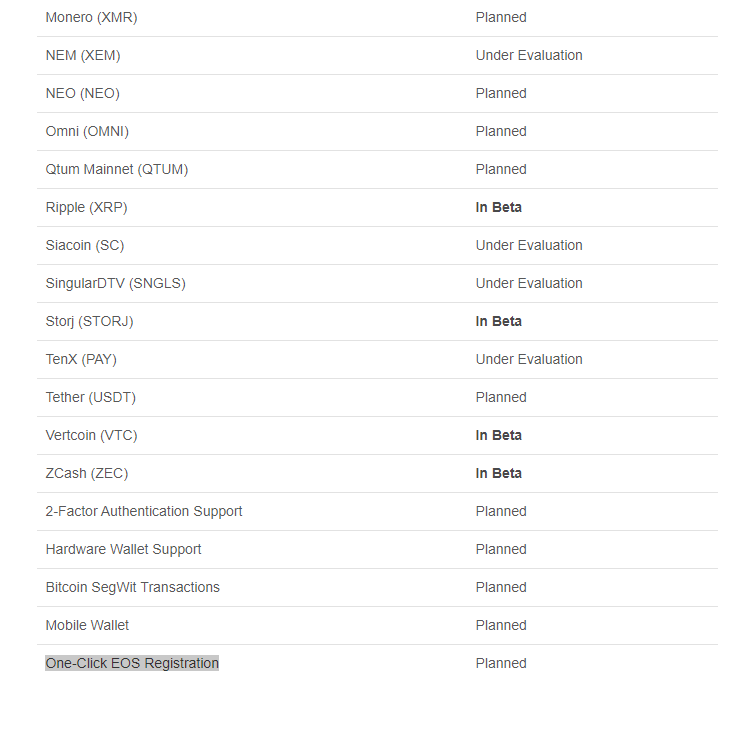Image resolution: width=753 pixels, height=735 pixels.
Task: Click the Under Evaluation status for TenX
Action: point(529,359)
